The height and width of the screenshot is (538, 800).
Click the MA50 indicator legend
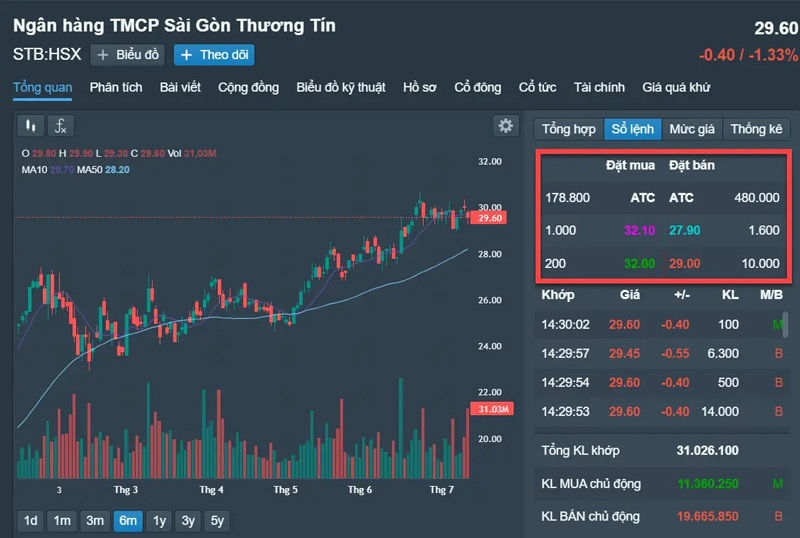pos(103,169)
